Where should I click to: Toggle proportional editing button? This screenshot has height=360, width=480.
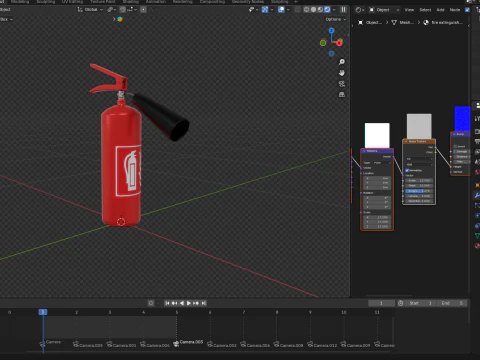point(143,10)
